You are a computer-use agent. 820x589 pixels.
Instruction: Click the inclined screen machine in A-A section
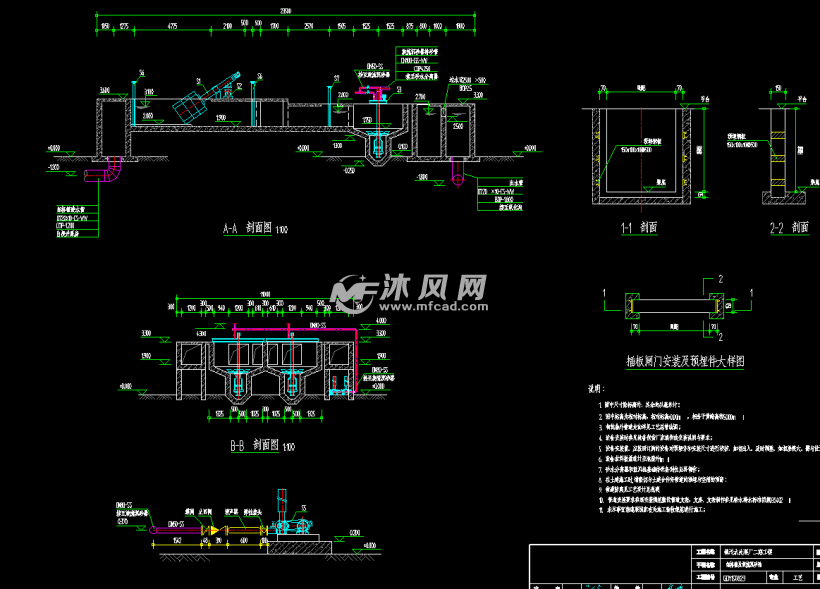tap(206, 98)
